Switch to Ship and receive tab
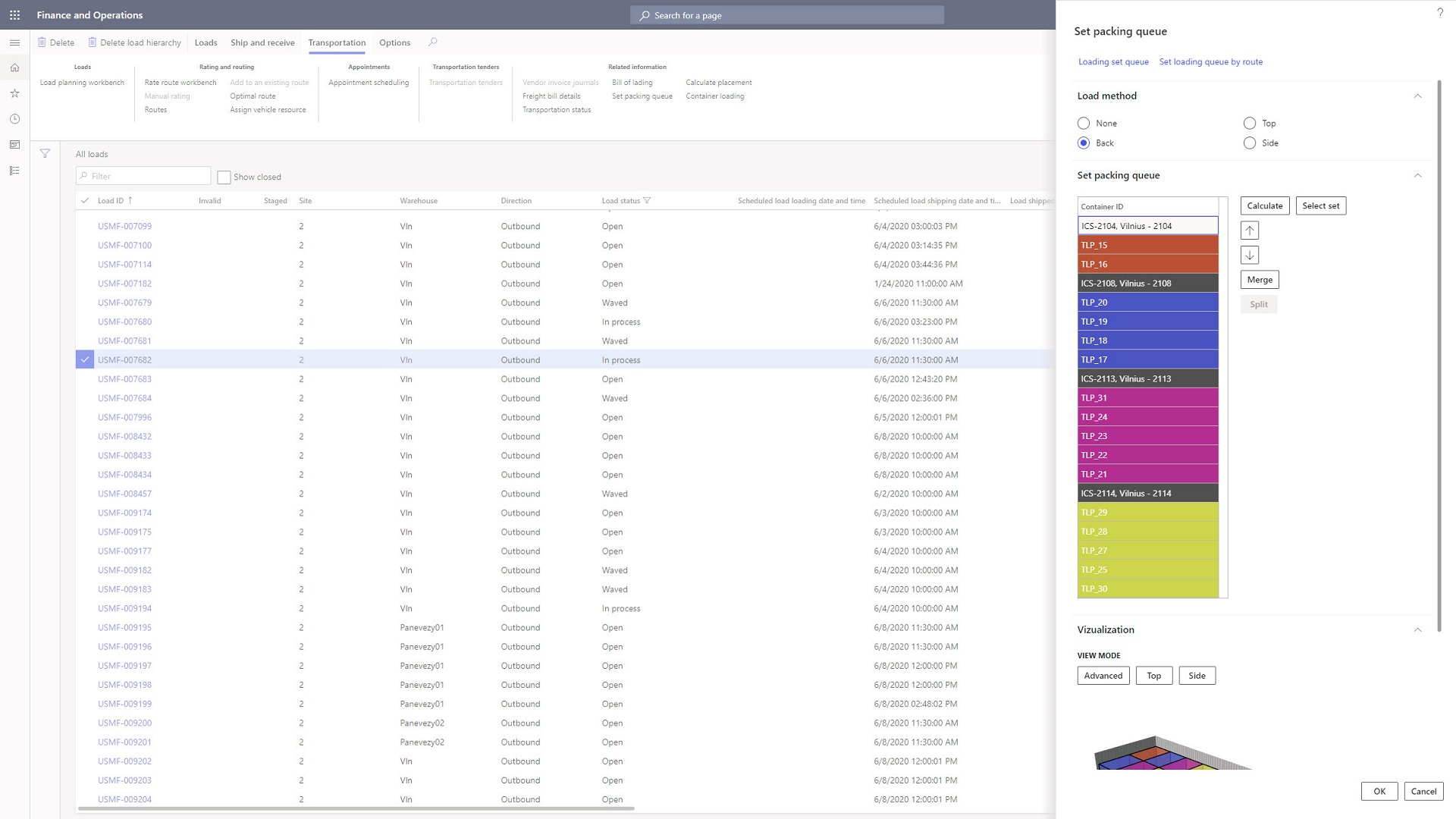 click(x=262, y=42)
